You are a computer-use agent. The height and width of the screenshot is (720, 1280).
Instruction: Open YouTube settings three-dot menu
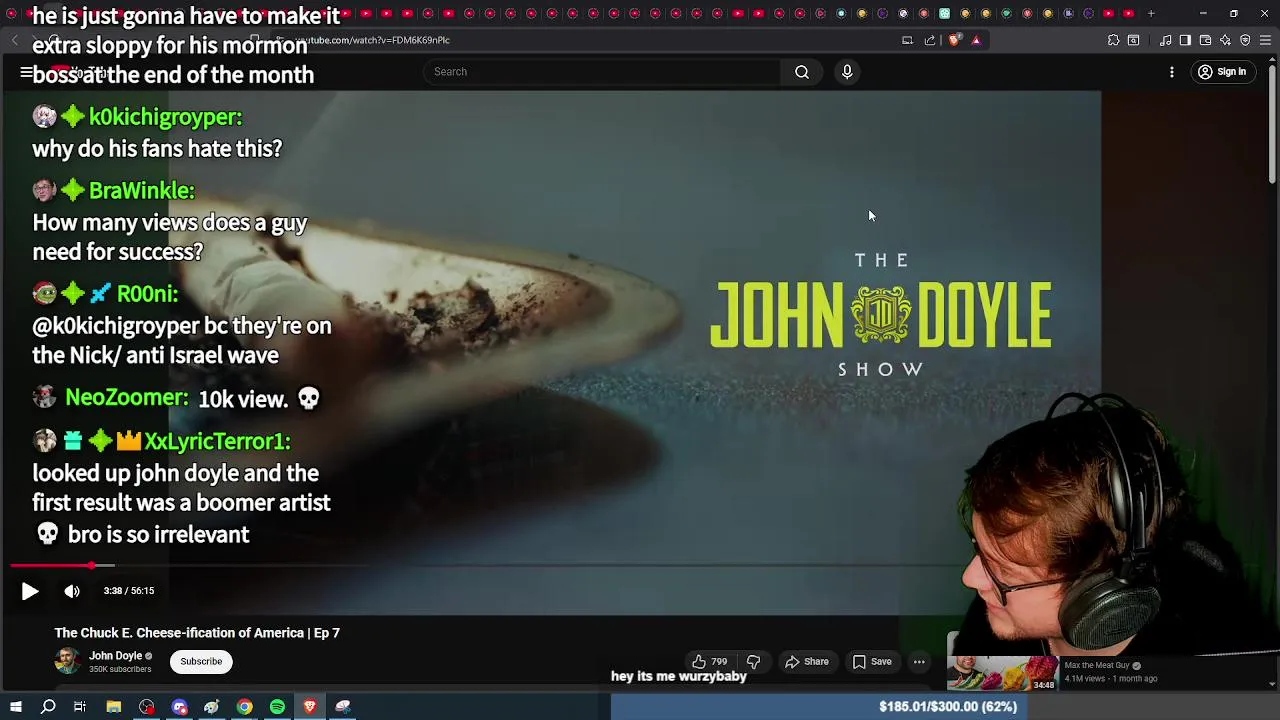pyautogui.click(x=1172, y=72)
